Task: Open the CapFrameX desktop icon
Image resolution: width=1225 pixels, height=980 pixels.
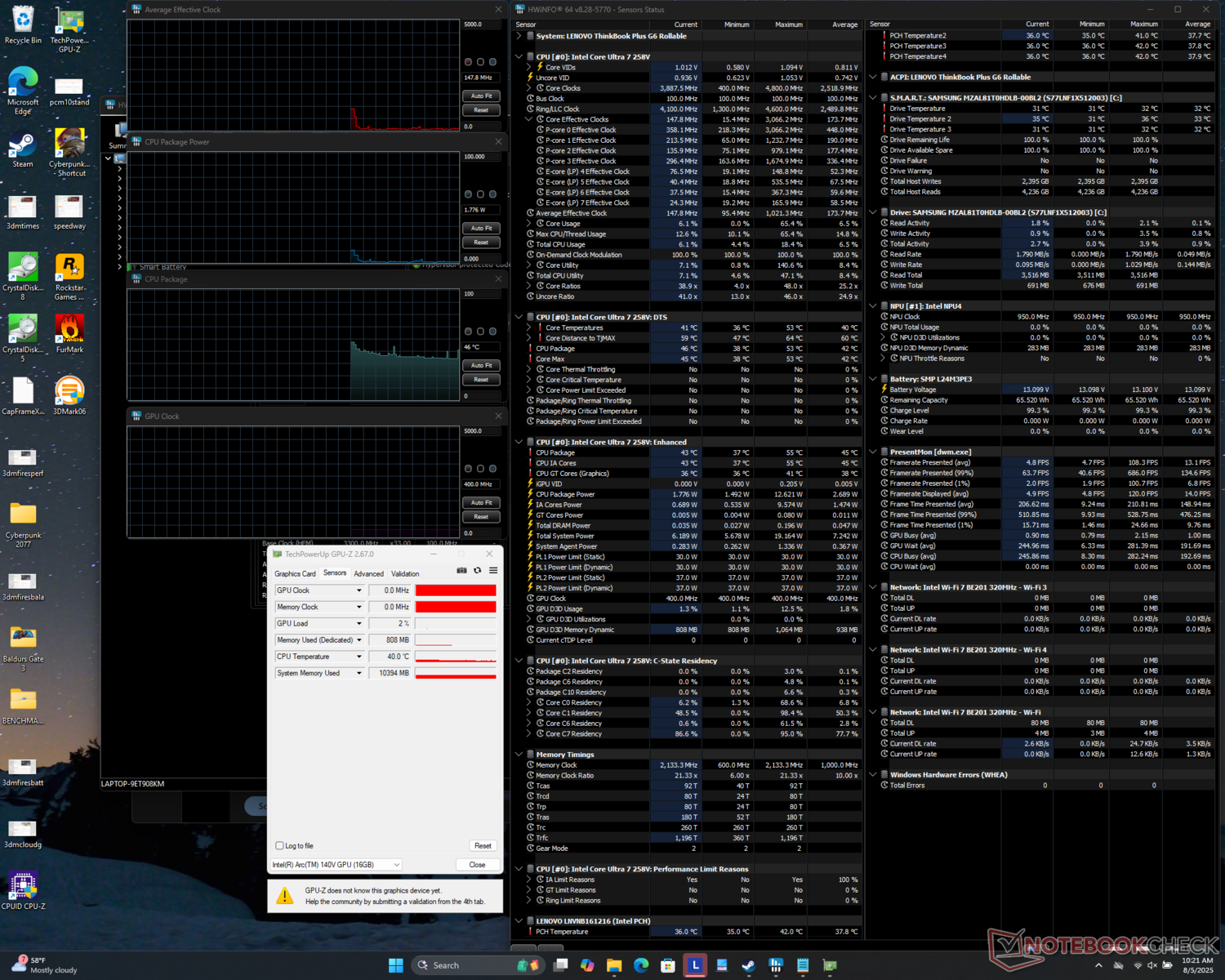Action: [23, 396]
